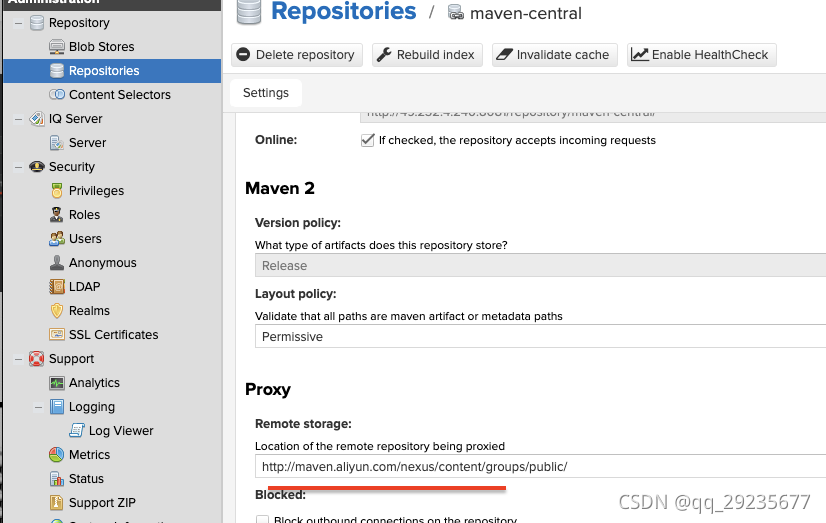This screenshot has height=523, width=826.
Task: Open Support ZIP under Support
Action: click(102, 502)
